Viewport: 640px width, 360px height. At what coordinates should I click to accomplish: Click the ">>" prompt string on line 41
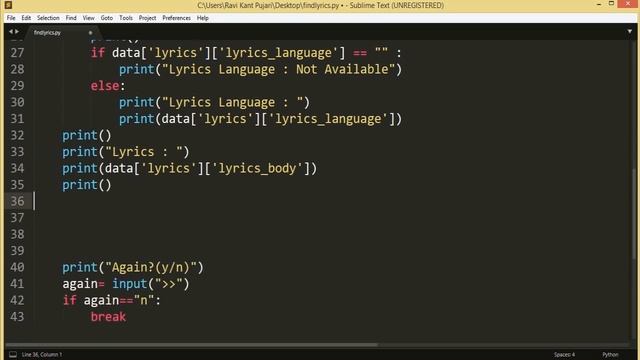pos(168,284)
